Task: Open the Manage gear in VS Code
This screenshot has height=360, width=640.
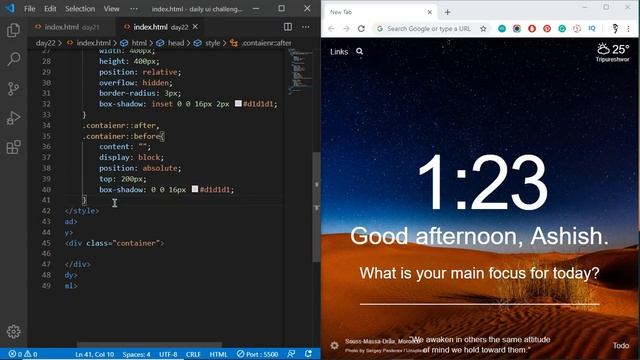Action: click(x=13, y=331)
